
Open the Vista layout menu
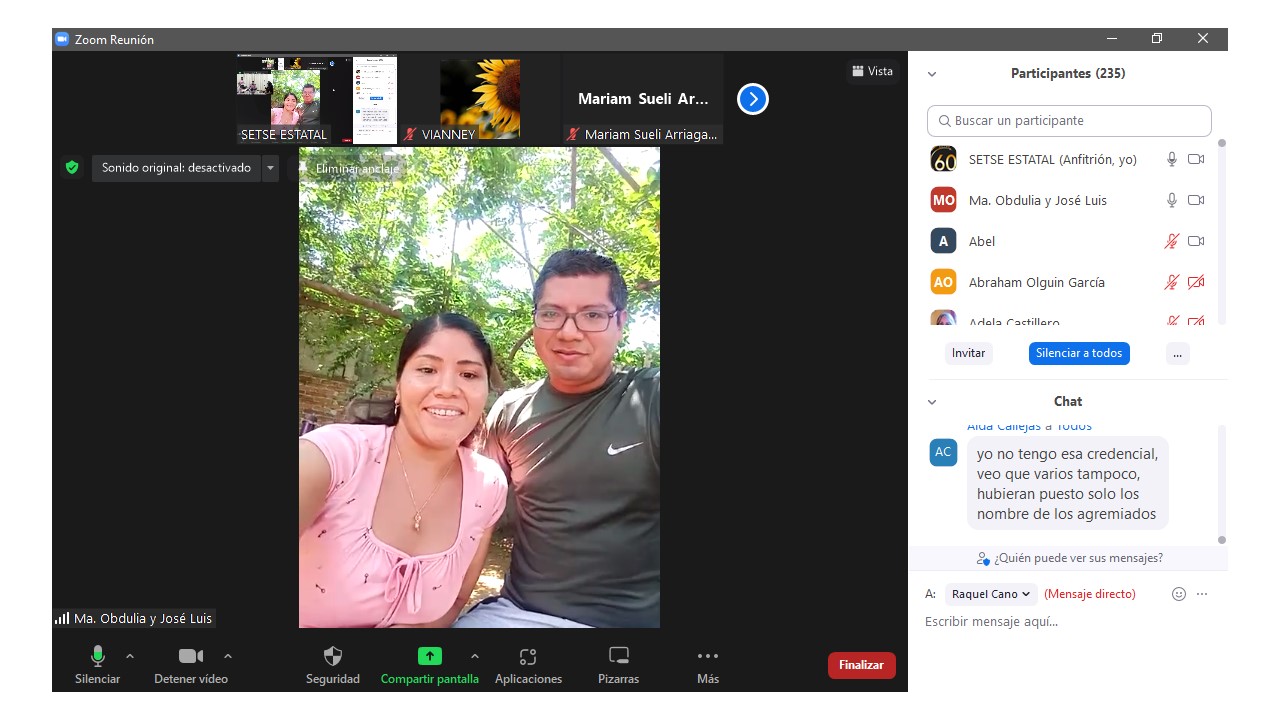tap(872, 71)
